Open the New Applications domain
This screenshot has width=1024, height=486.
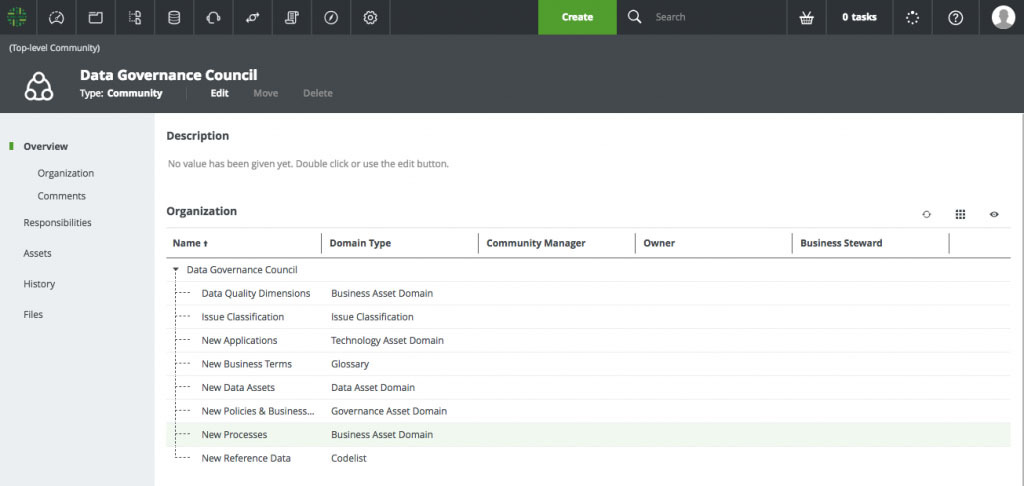[x=239, y=340]
